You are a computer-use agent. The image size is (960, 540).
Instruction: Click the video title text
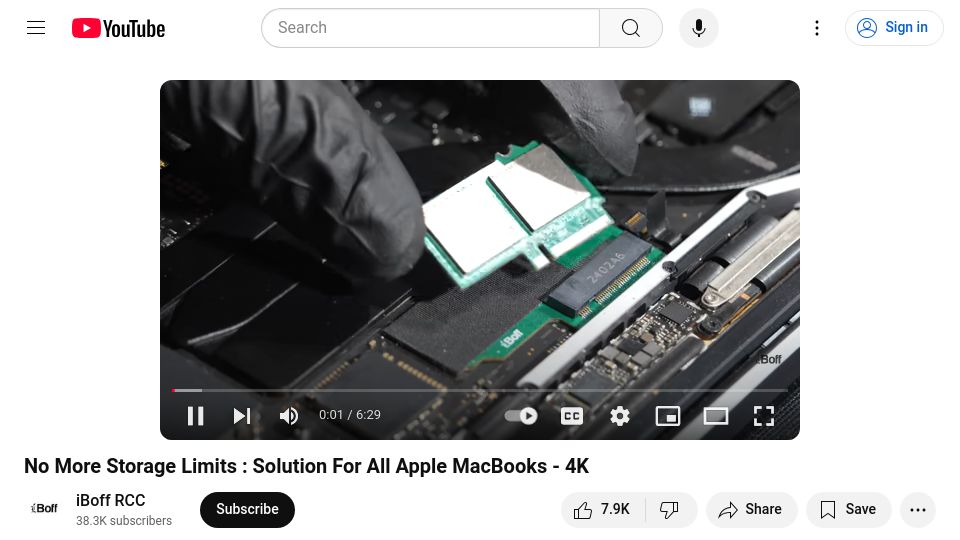pos(306,467)
